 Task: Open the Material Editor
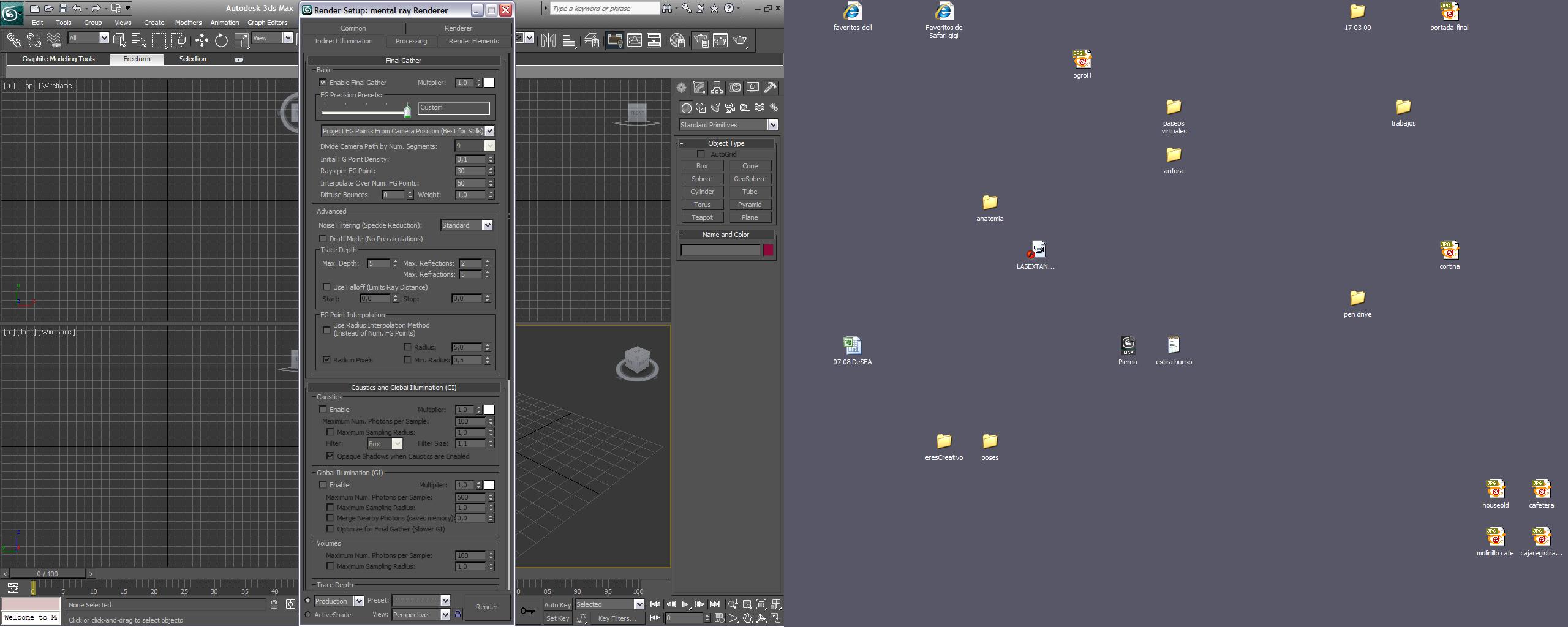click(x=677, y=40)
